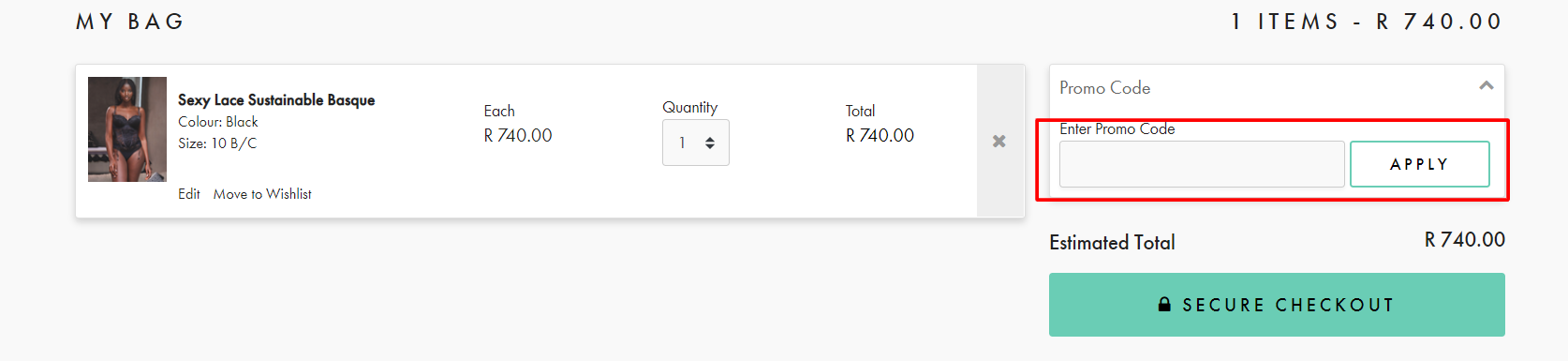Click the Each price R 740.00
Image resolution: width=1568 pixels, height=361 pixels.
[x=518, y=136]
